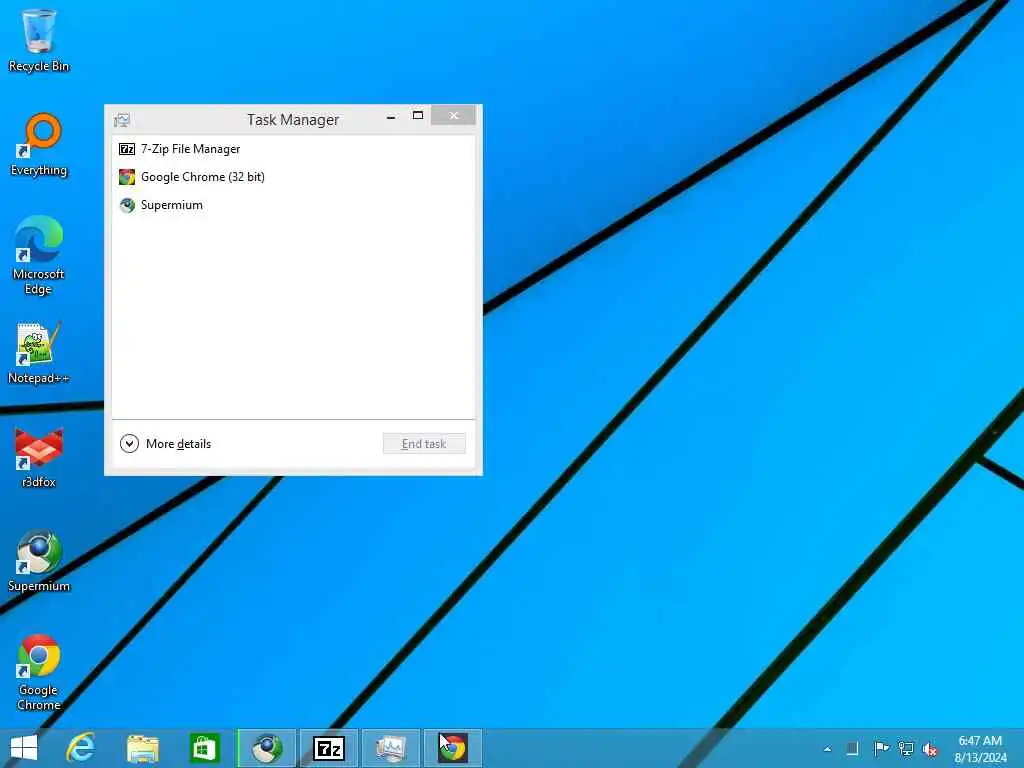Close the Task Manager window
Screen dimensions: 1024x768
(x=453, y=116)
